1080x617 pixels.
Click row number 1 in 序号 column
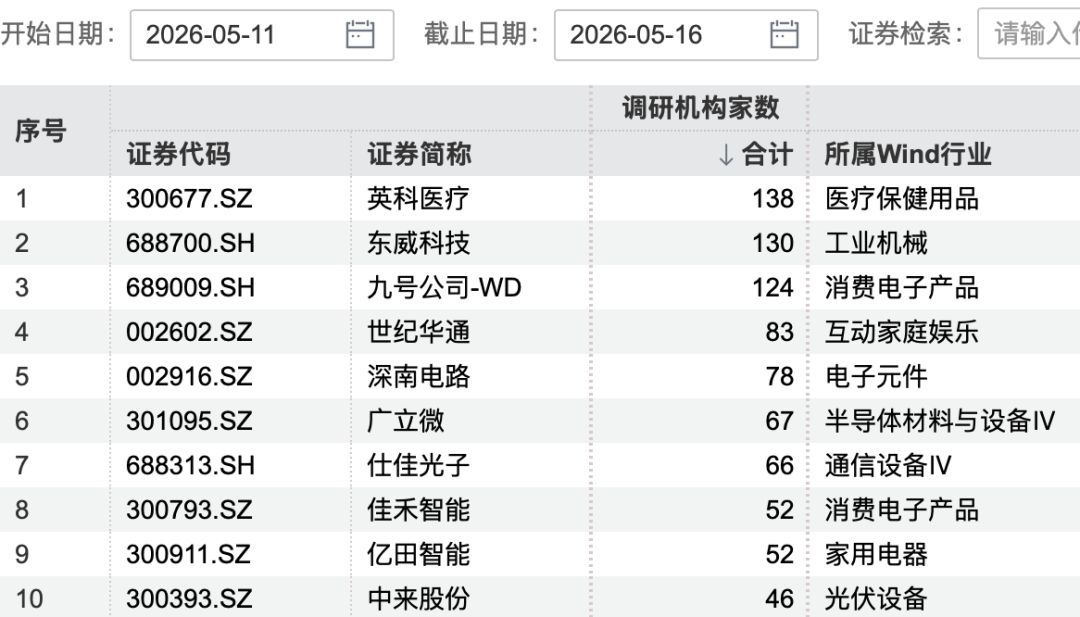pyautogui.click(x=22, y=198)
